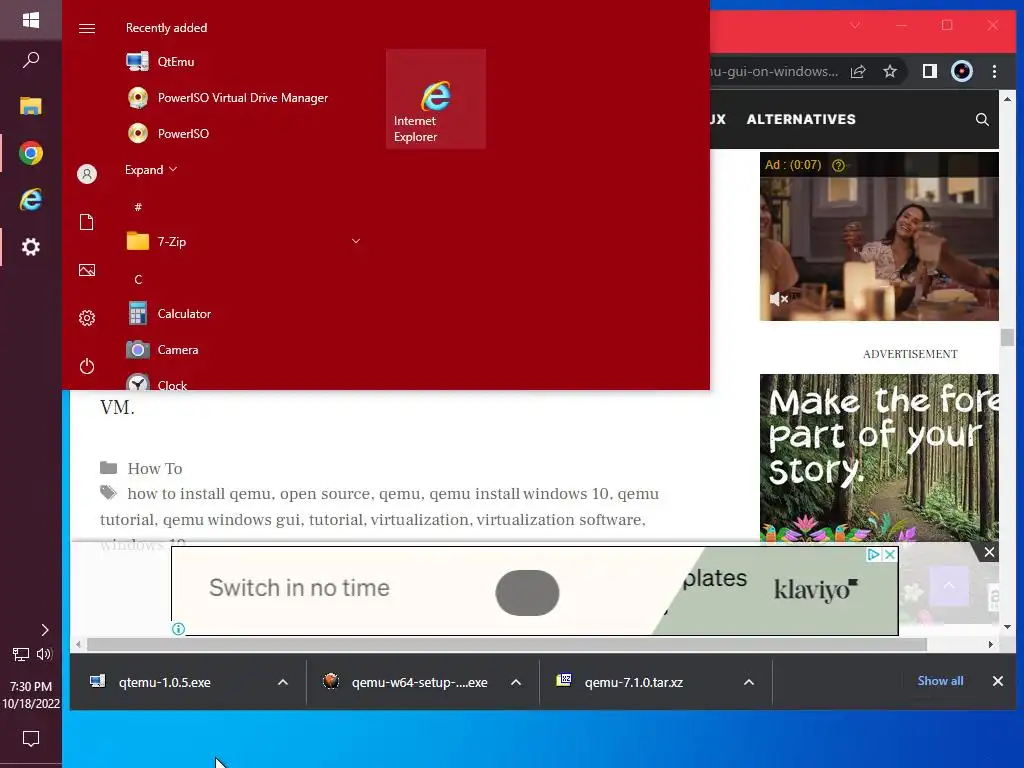This screenshot has width=1024, height=768.
Task: Open Documents from the Start menu rail
Action: click(x=87, y=222)
